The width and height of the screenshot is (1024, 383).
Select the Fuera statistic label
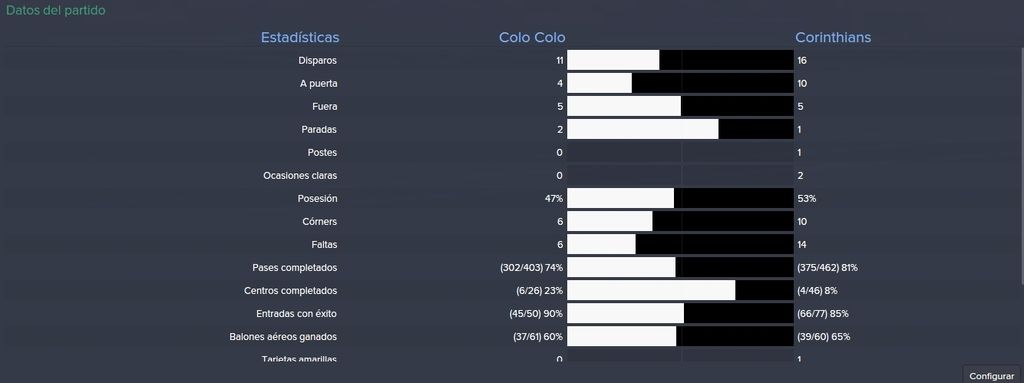[325, 107]
